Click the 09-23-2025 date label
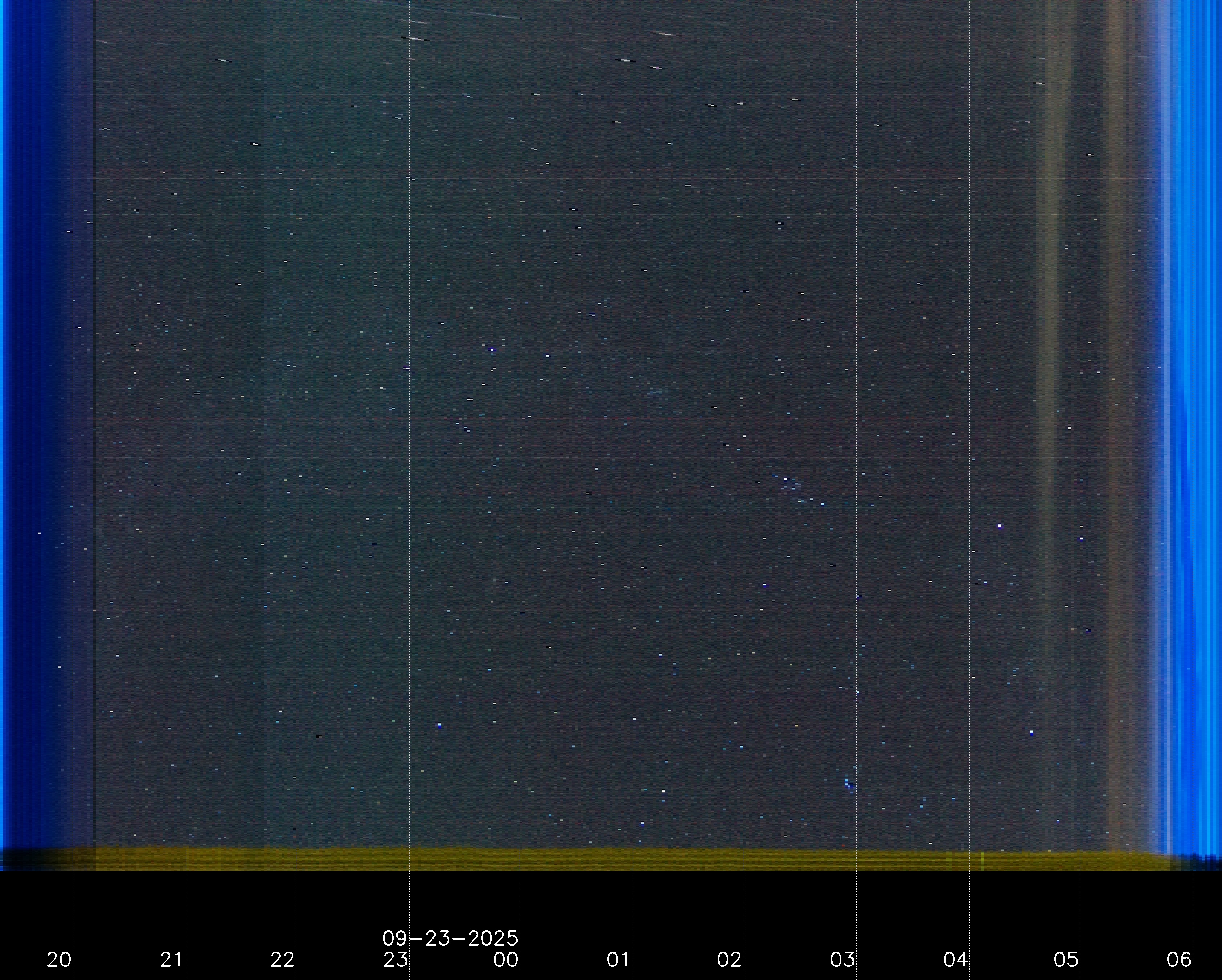Image resolution: width=1222 pixels, height=980 pixels. (x=450, y=939)
